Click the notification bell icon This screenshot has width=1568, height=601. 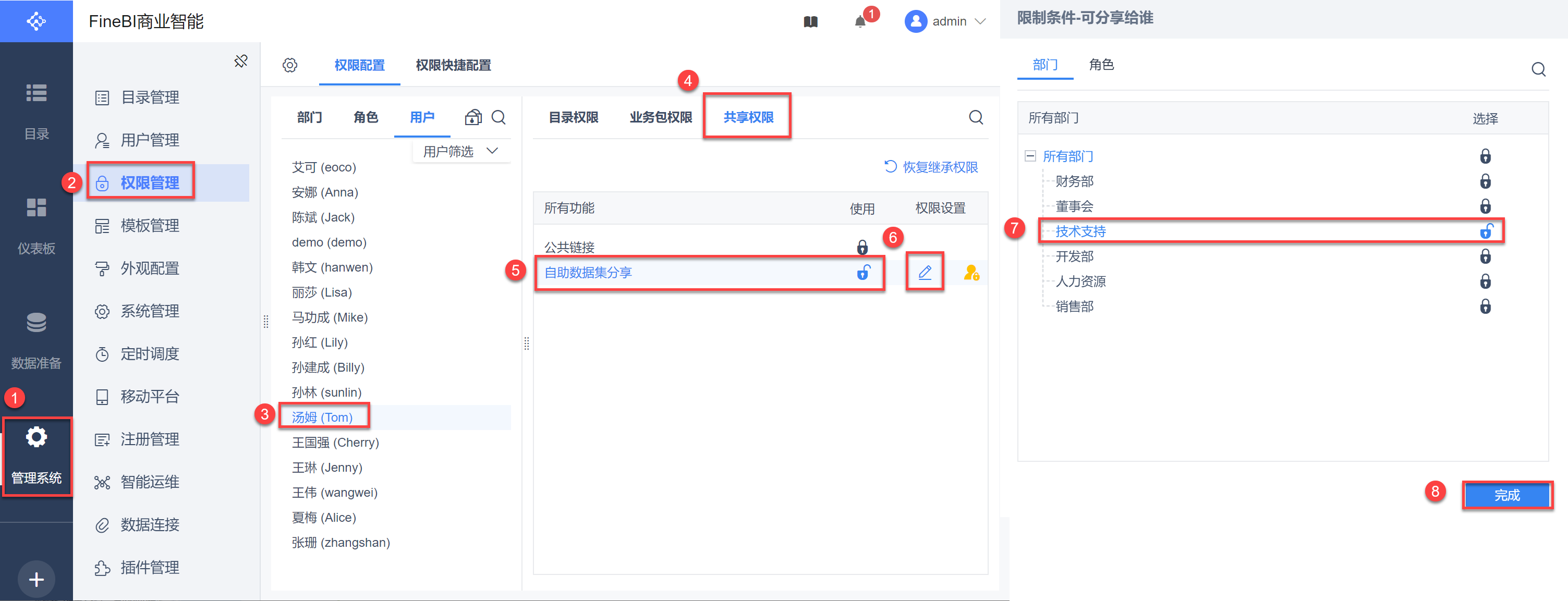[859, 22]
